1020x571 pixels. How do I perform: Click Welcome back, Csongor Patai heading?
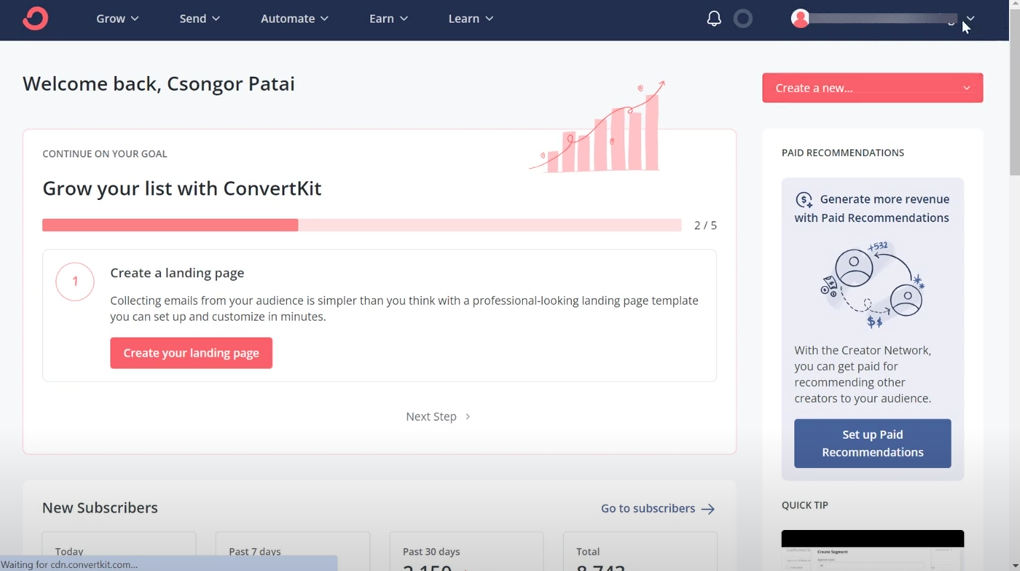coord(159,84)
